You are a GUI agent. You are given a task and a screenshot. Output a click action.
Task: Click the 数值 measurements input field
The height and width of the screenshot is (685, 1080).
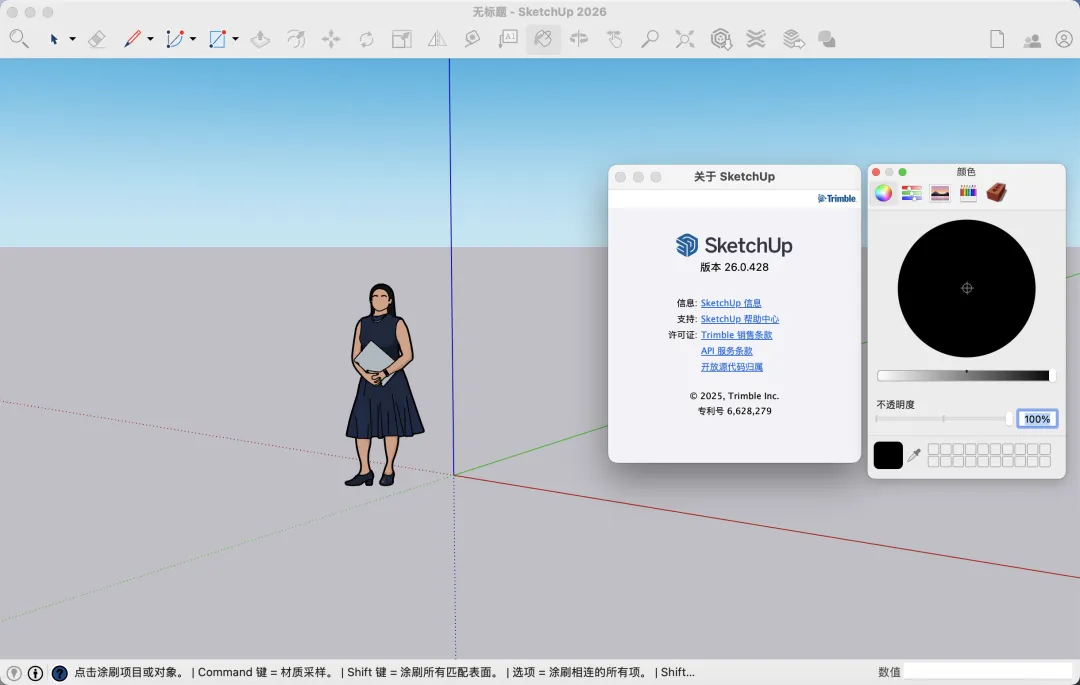tap(988, 672)
